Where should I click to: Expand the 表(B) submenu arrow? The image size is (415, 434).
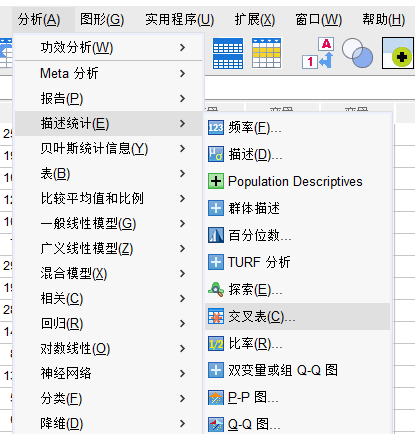coord(182,173)
